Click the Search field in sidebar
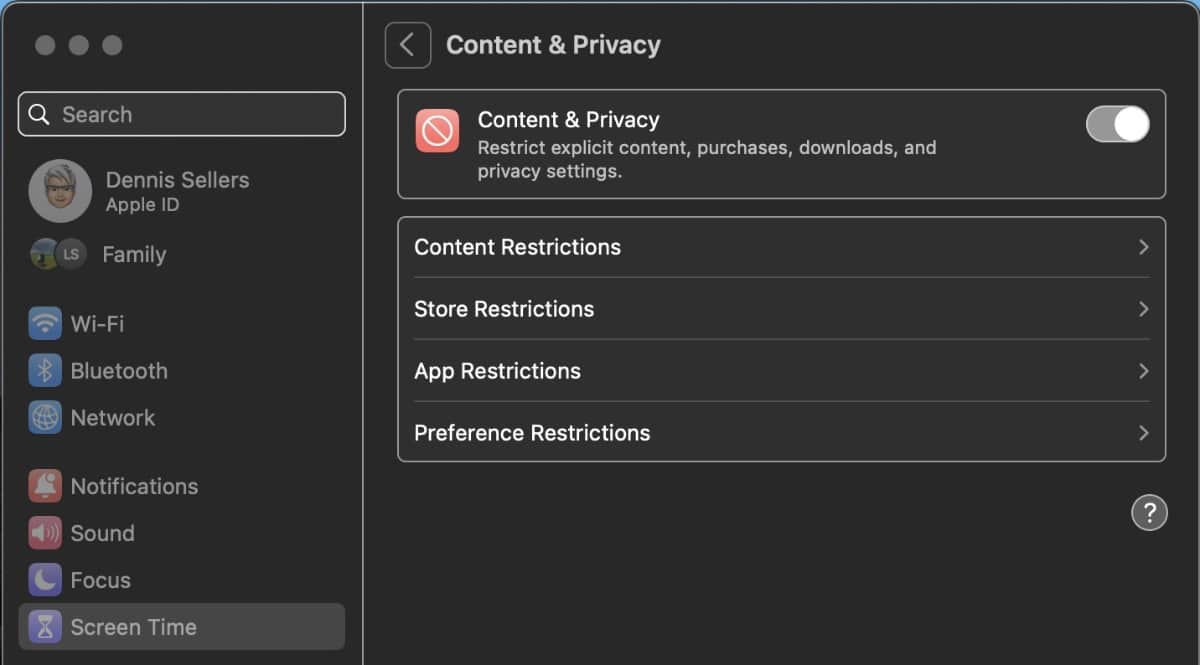The image size is (1200, 665). 190,114
